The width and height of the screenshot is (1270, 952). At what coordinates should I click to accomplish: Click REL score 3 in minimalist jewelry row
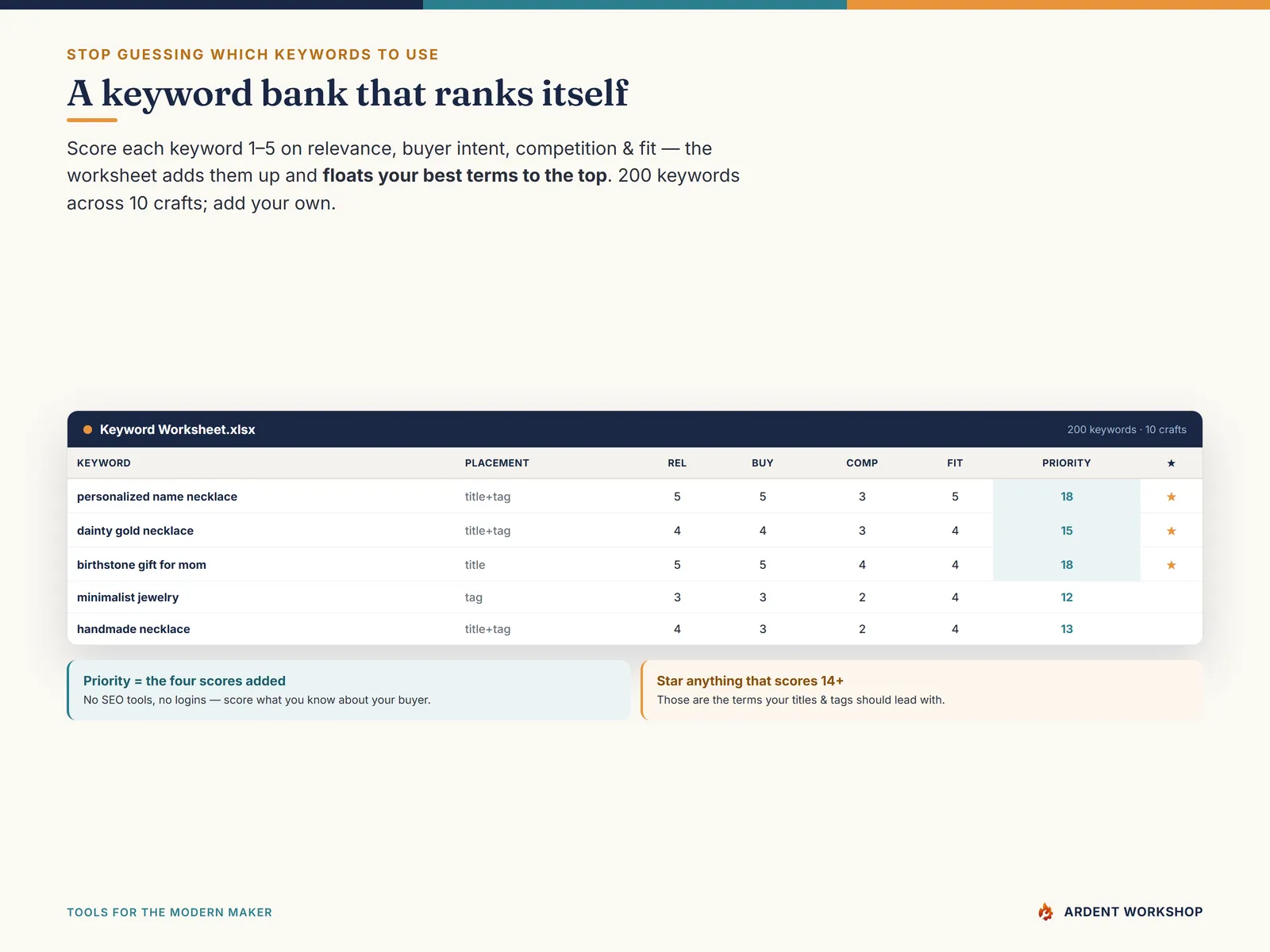677,597
